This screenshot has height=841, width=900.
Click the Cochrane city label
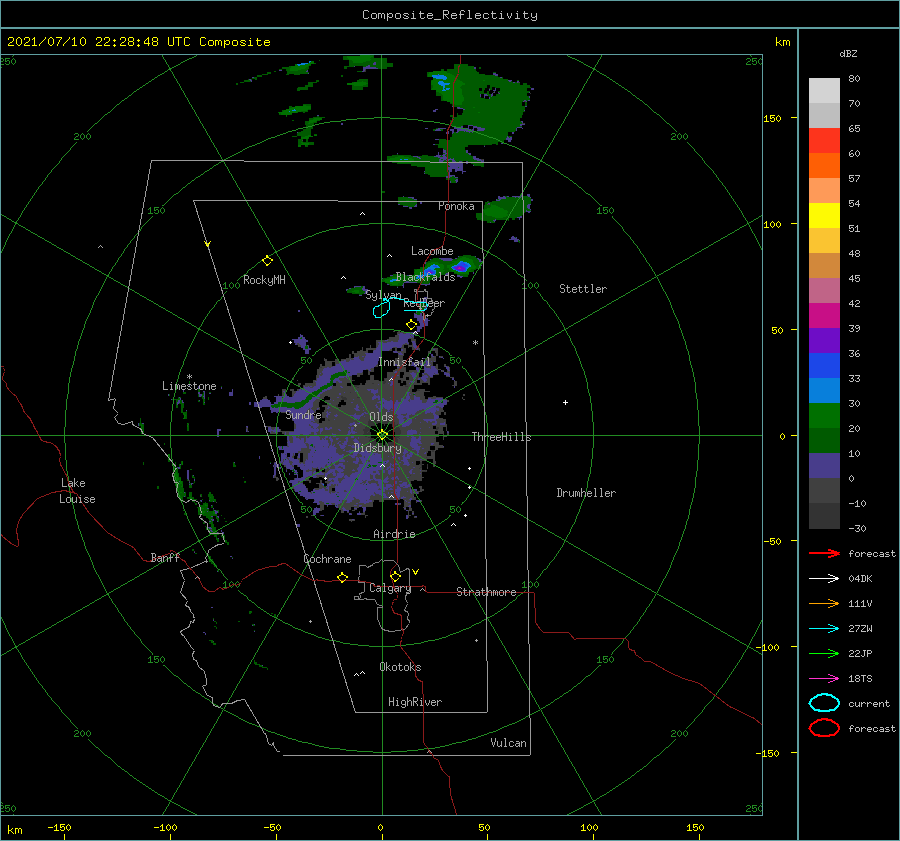[x=327, y=559]
